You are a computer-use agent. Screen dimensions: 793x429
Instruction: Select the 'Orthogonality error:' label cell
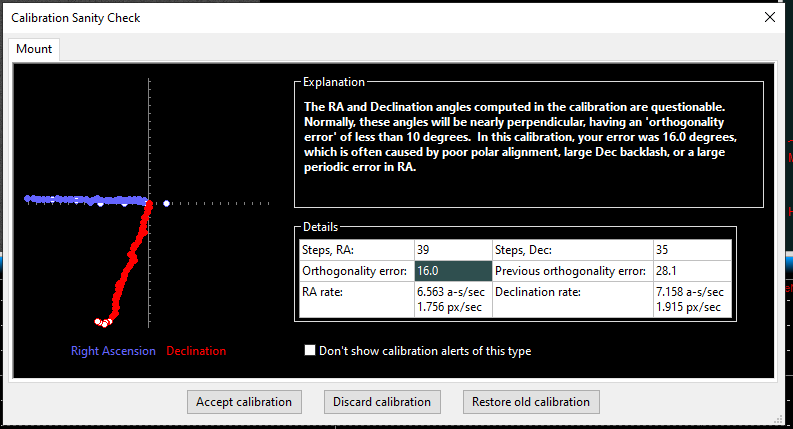point(356,271)
